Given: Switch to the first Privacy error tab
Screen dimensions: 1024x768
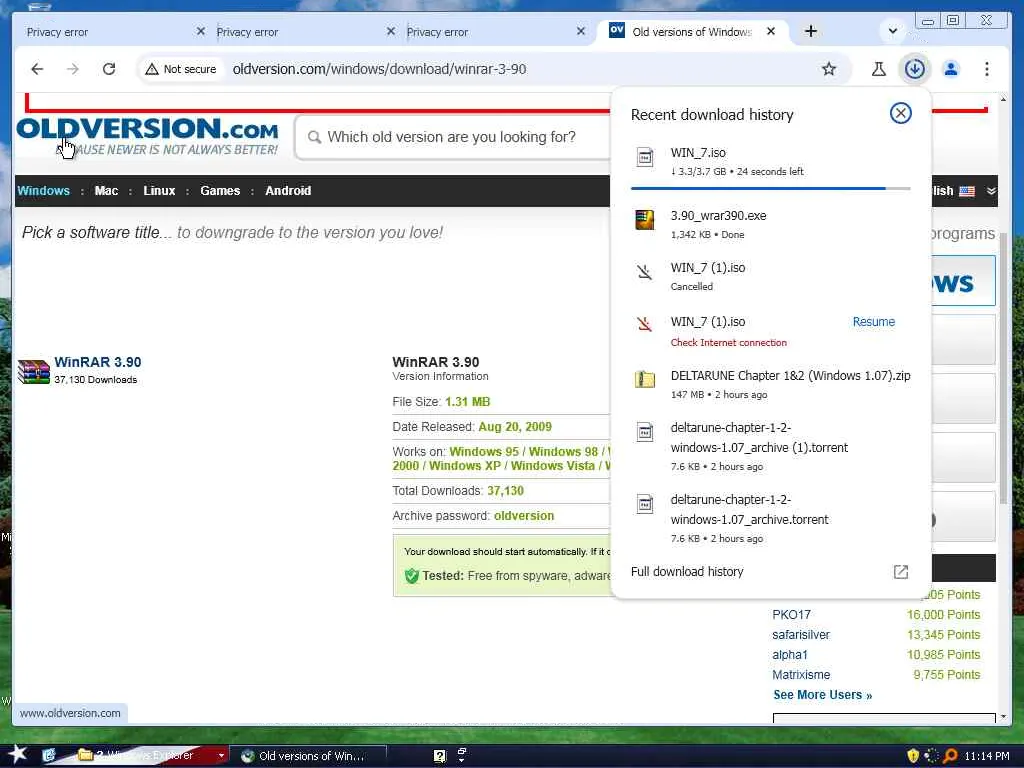Looking at the screenshot, I should click(x=57, y=32).
